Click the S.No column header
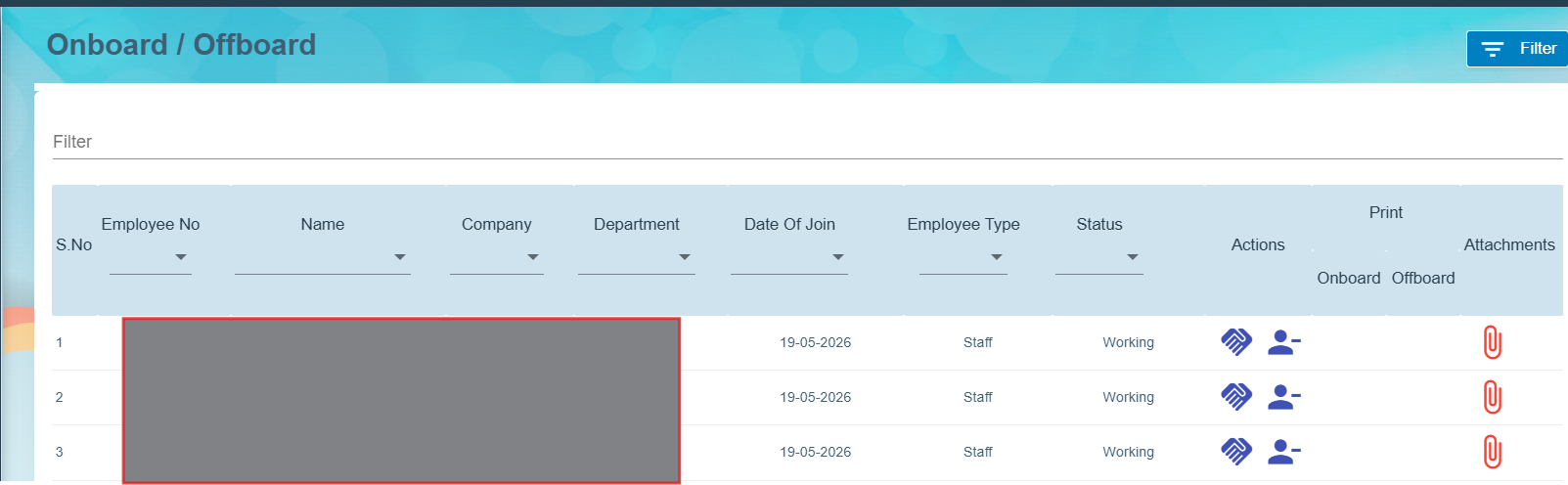Viewport: 1568px width, 485px height. click(74, 244)
